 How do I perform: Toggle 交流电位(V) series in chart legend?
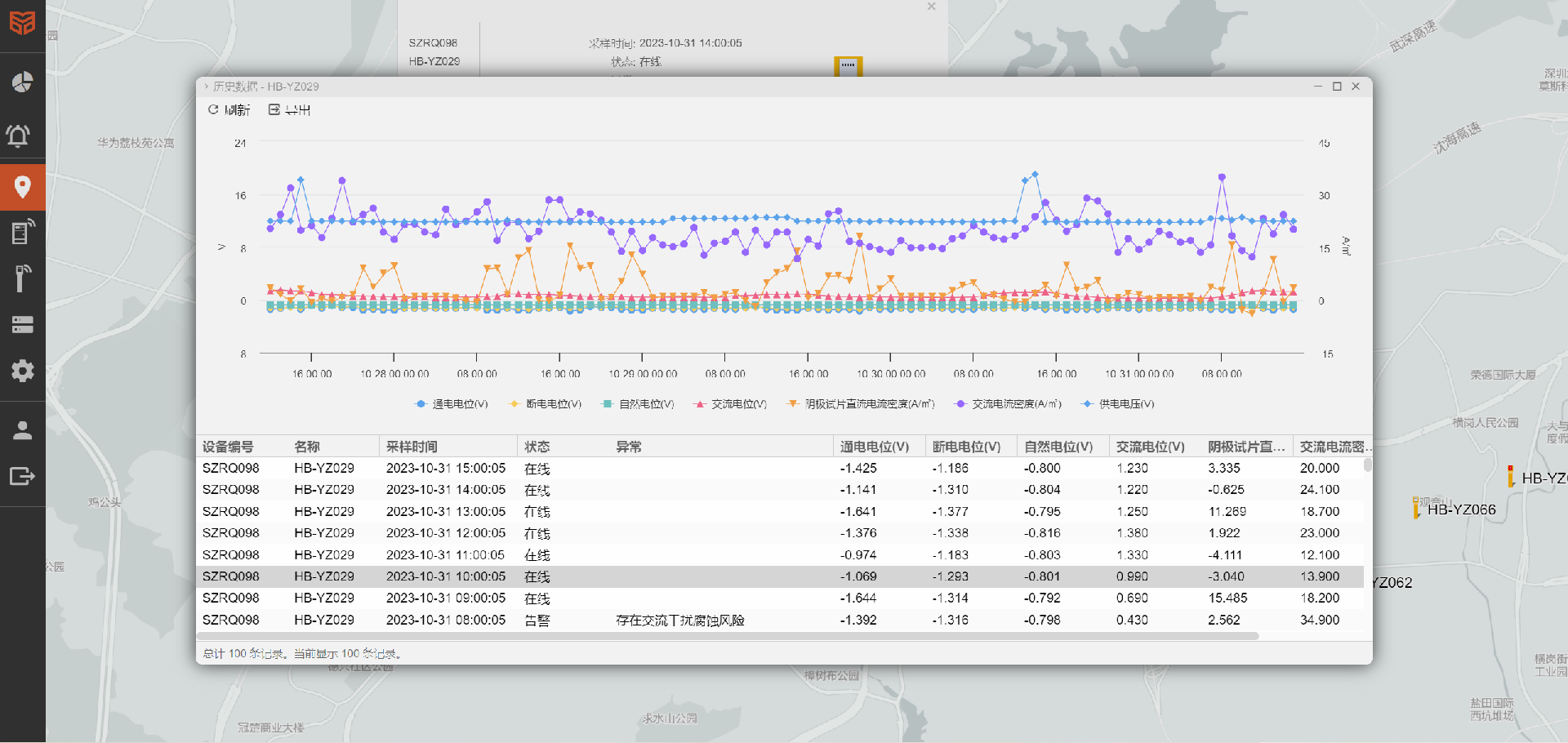[x=730, y=404]
